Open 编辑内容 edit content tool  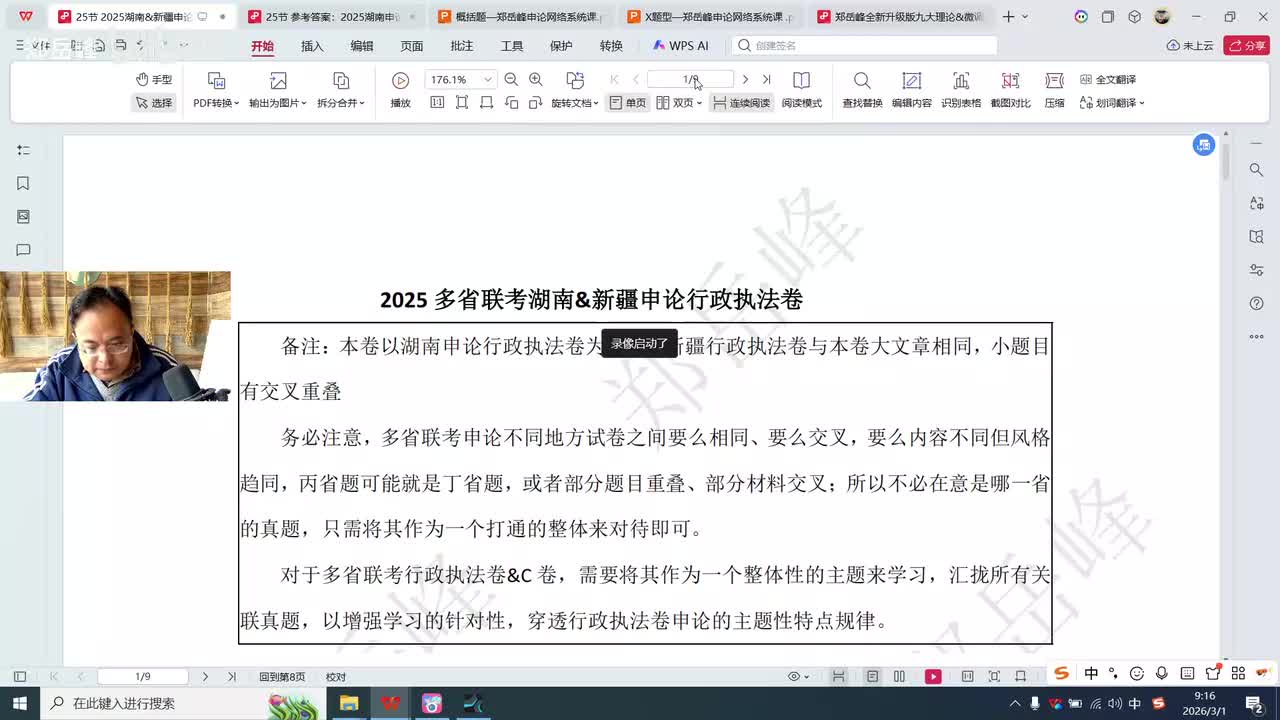coord(911,90)
